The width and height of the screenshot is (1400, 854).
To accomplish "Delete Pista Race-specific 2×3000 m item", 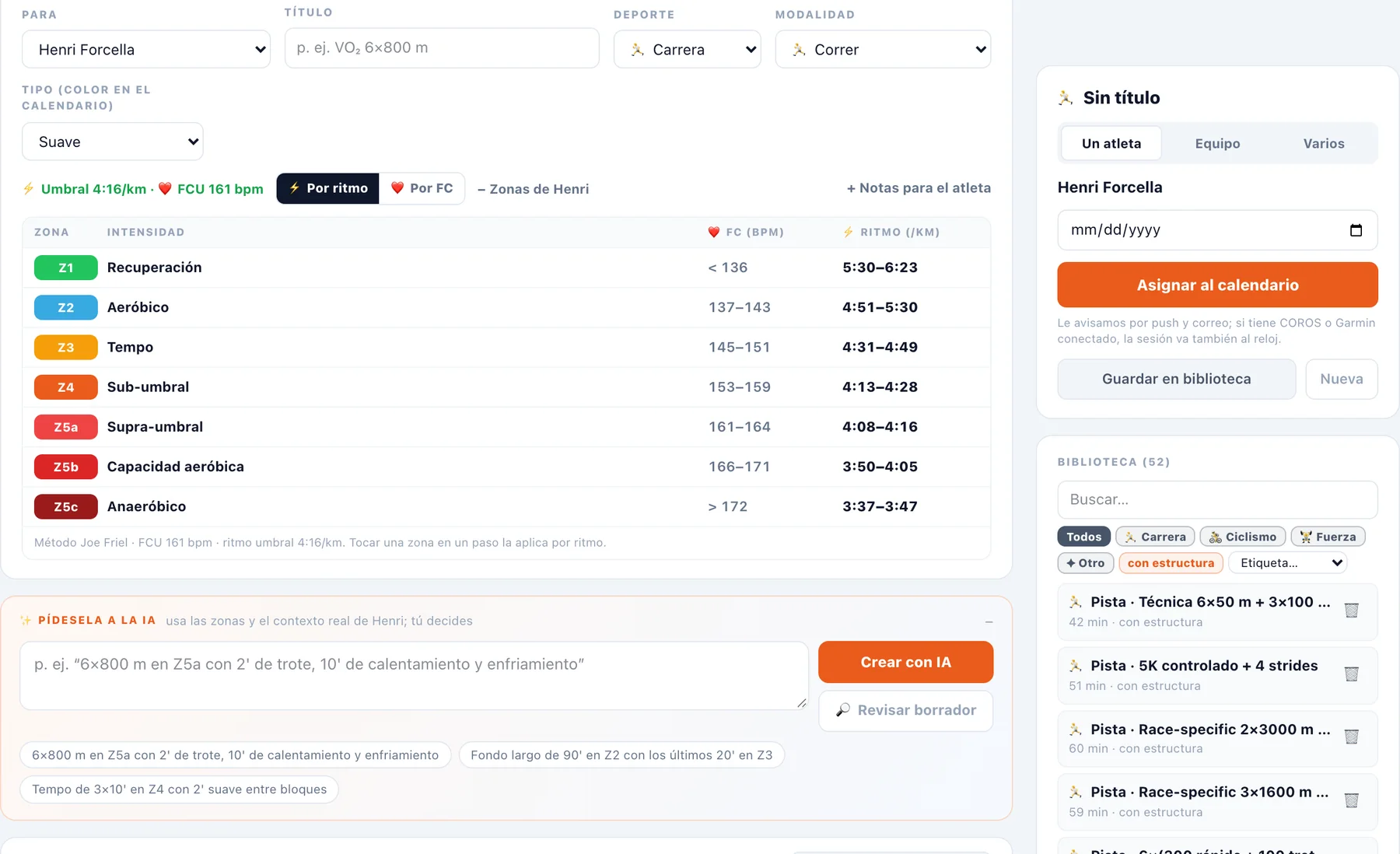I will (x=1352, y=737).
